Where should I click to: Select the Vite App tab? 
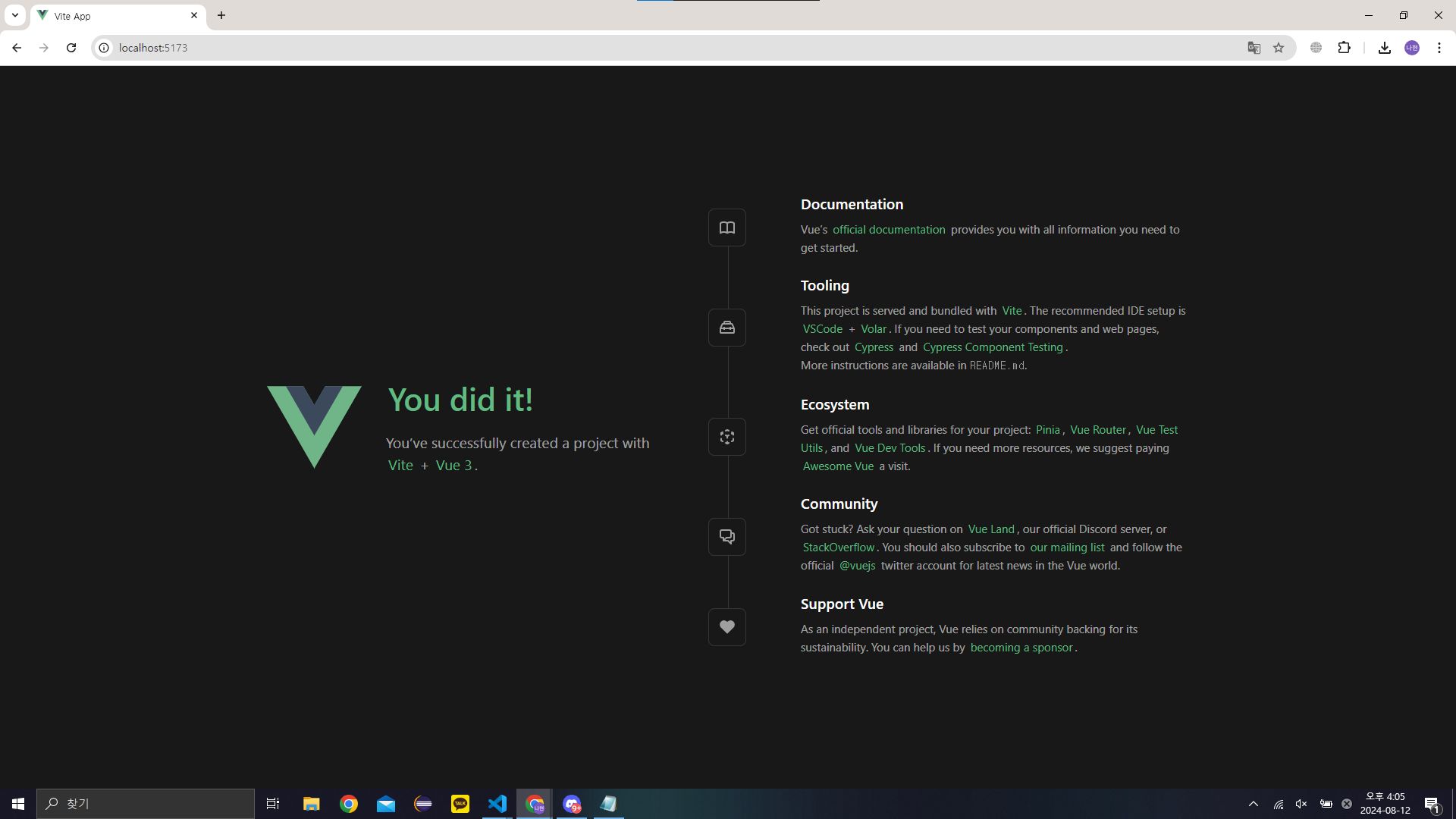(118, 16)
